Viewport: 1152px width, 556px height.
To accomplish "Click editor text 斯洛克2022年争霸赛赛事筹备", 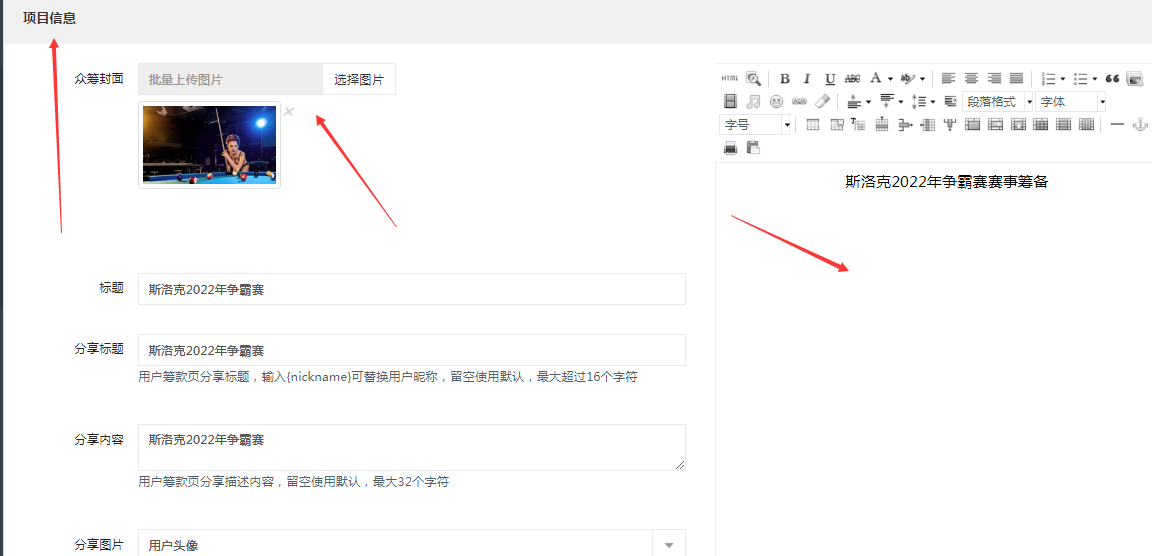I will (946, 183).
